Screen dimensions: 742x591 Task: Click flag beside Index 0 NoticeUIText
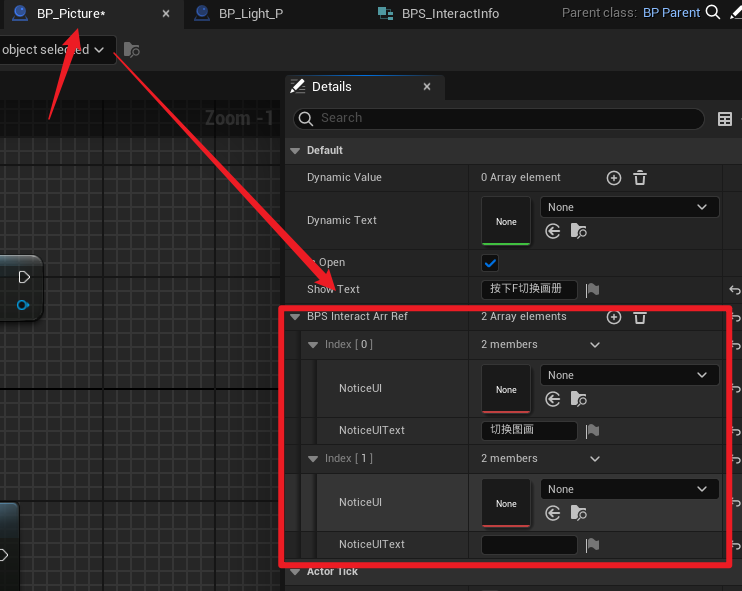pyautogui.click(x=592, y=431)
